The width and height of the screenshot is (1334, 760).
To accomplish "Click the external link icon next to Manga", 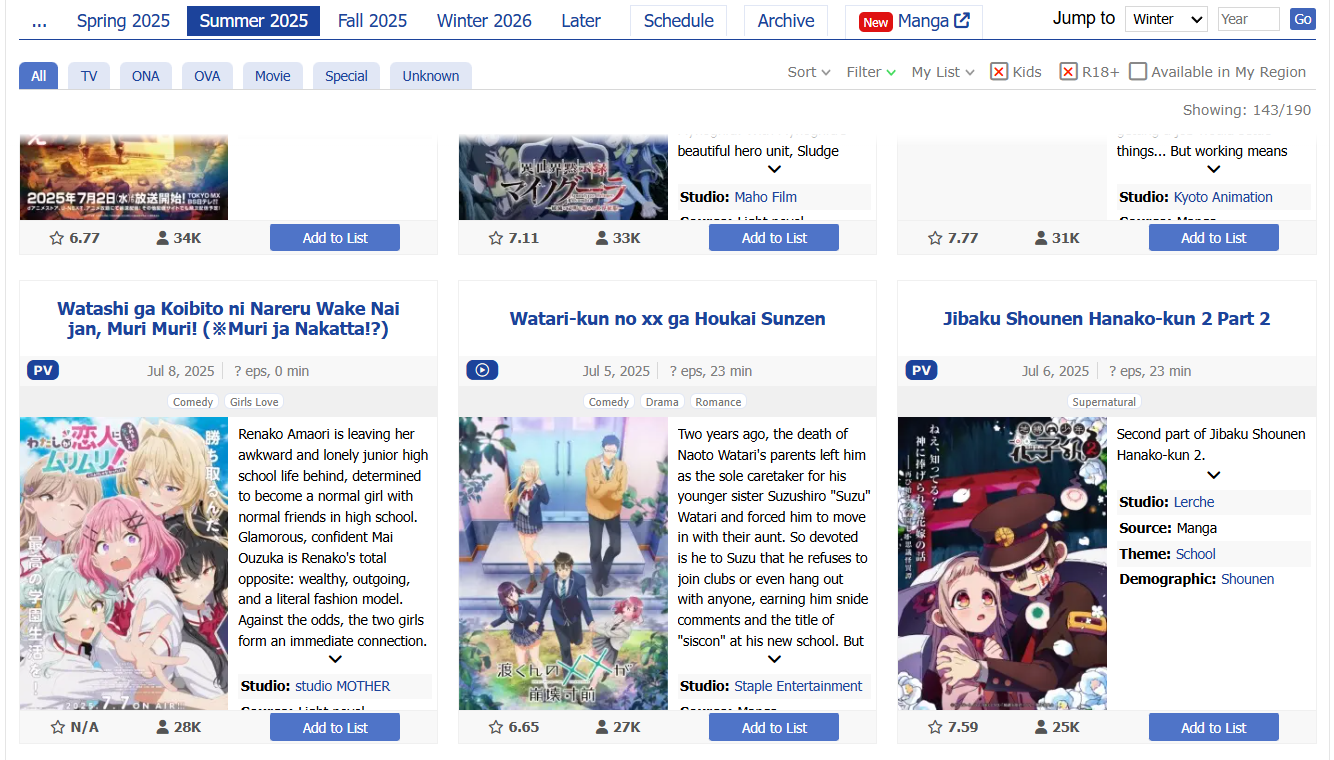I will coord(962,21).
